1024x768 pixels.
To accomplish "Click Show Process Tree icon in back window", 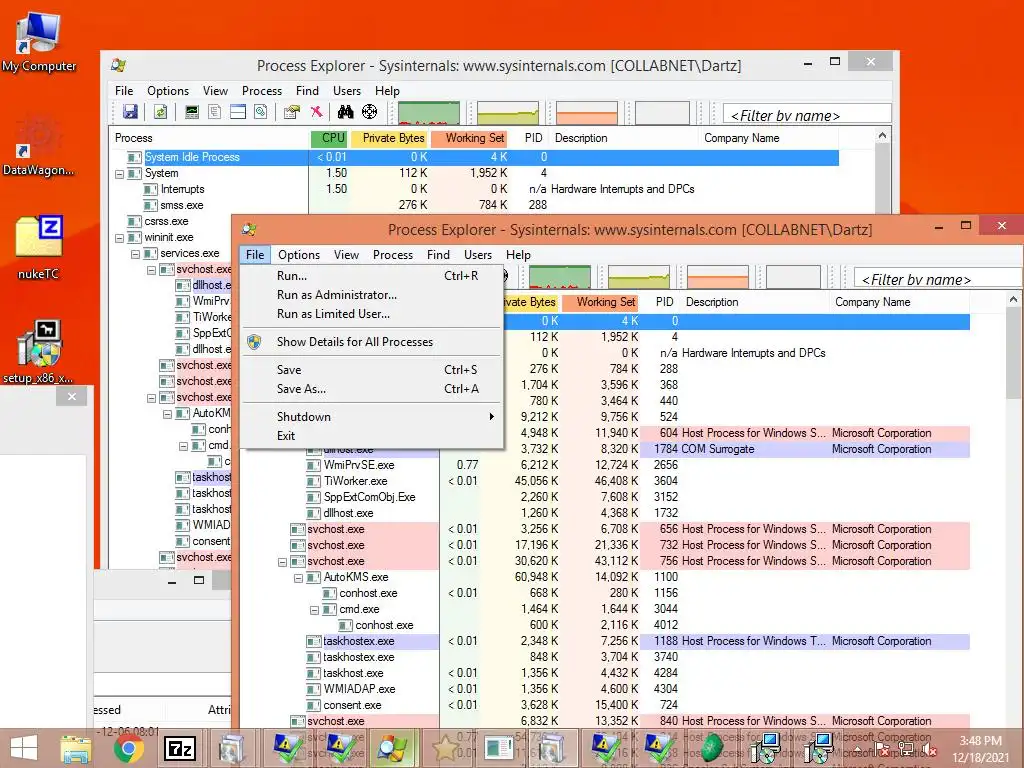I will pyautogui.click(x=214, y=112).
